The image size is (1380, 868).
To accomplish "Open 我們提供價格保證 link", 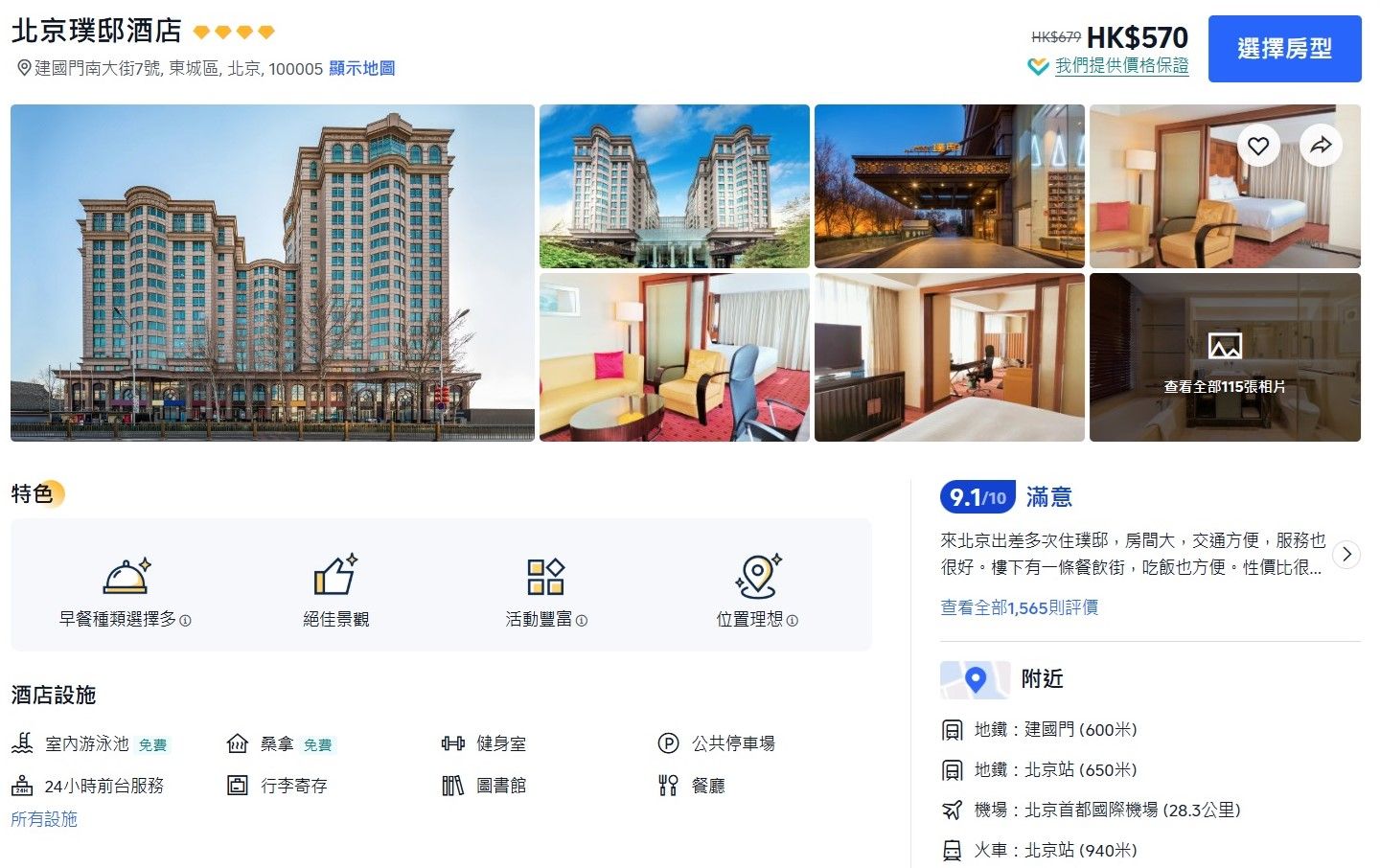I will point(1121,66).
